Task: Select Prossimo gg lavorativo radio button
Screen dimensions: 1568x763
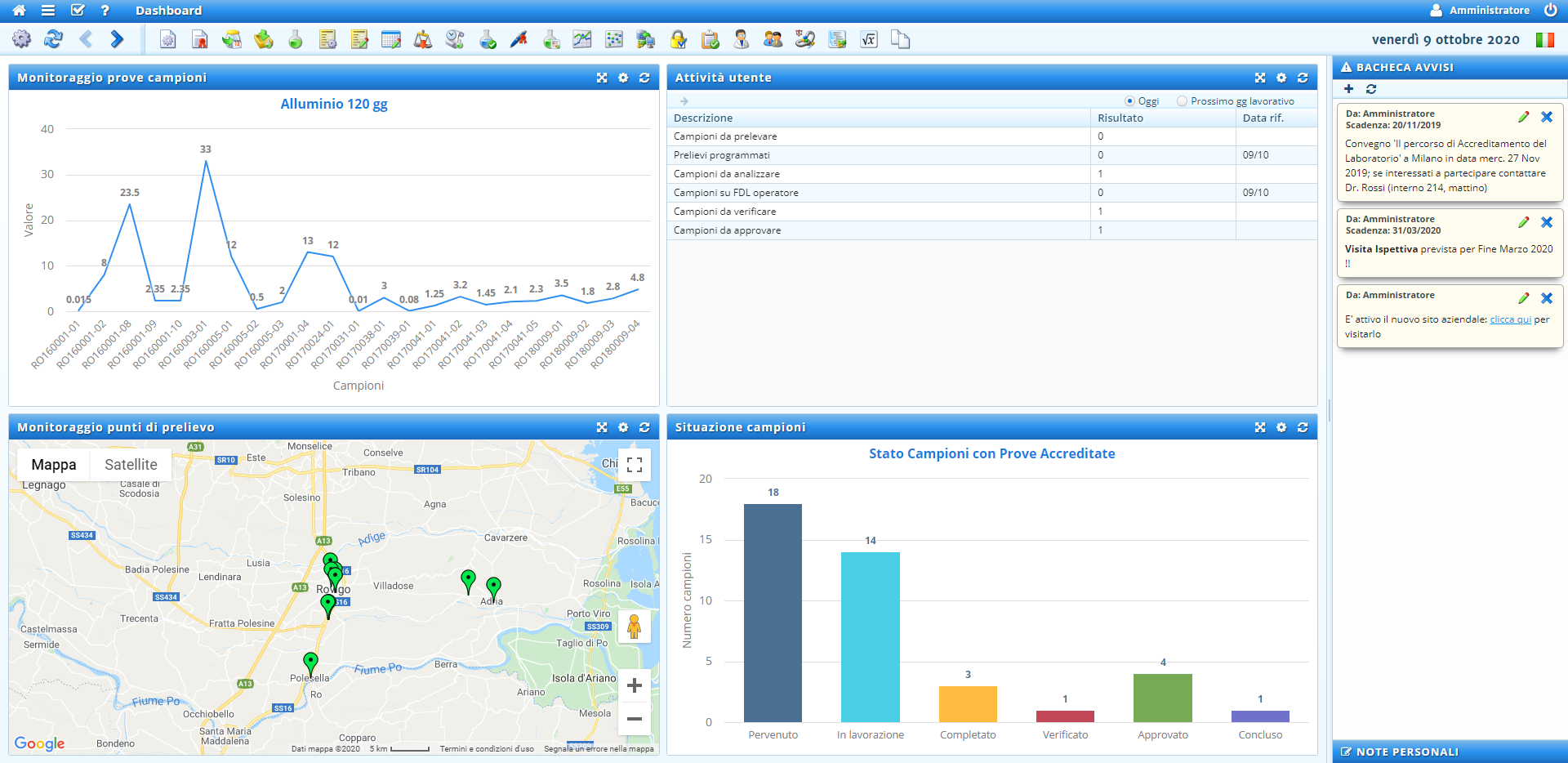Action: 1182,101
